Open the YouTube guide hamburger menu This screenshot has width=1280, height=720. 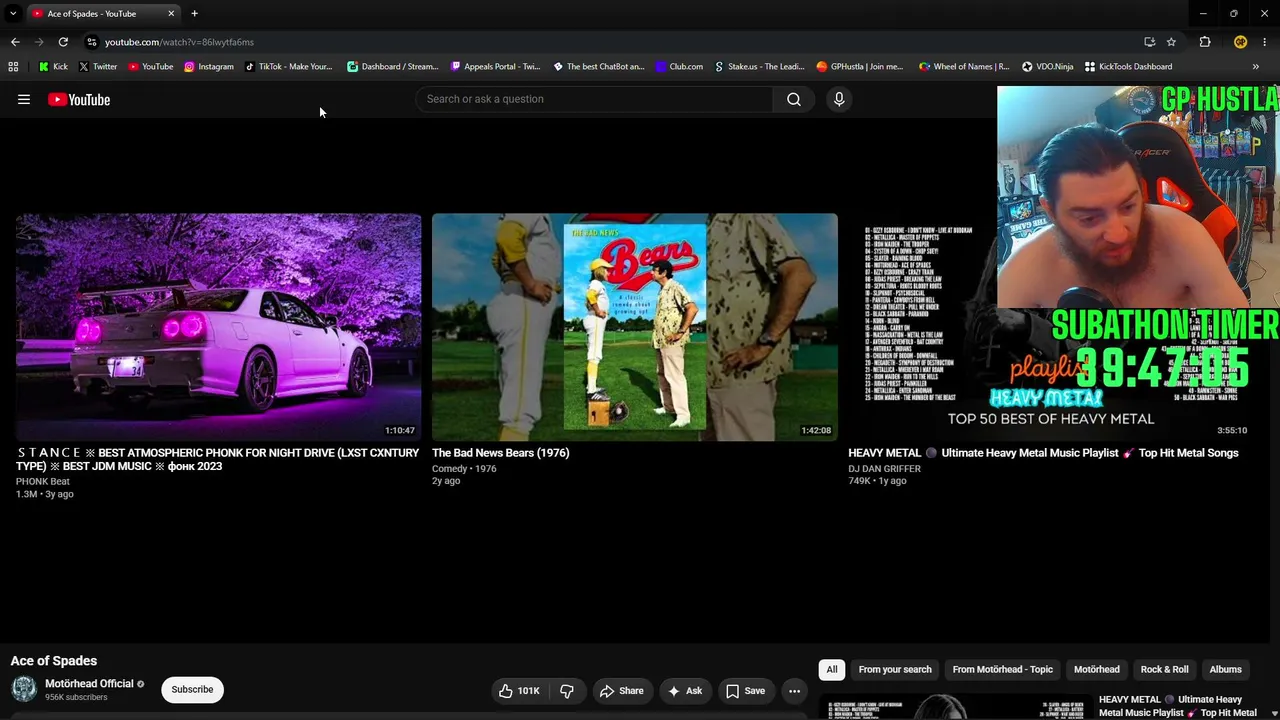tap(24, 99)
